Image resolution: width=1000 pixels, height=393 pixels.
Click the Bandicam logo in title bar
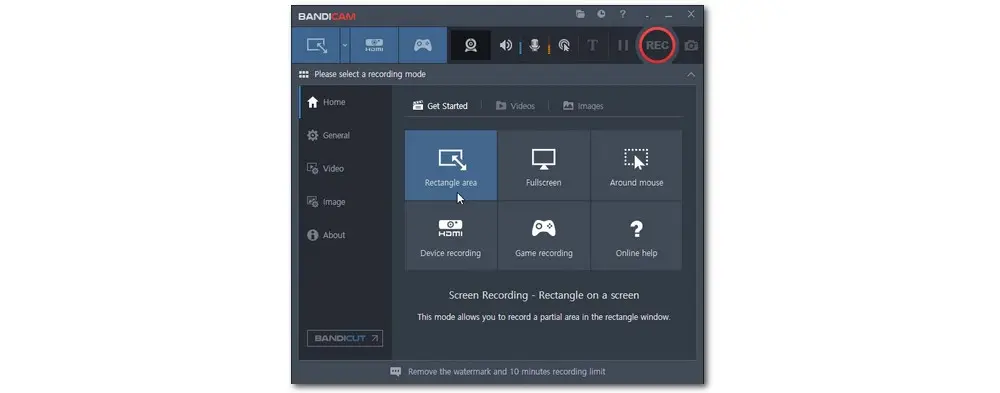point(327,16)
